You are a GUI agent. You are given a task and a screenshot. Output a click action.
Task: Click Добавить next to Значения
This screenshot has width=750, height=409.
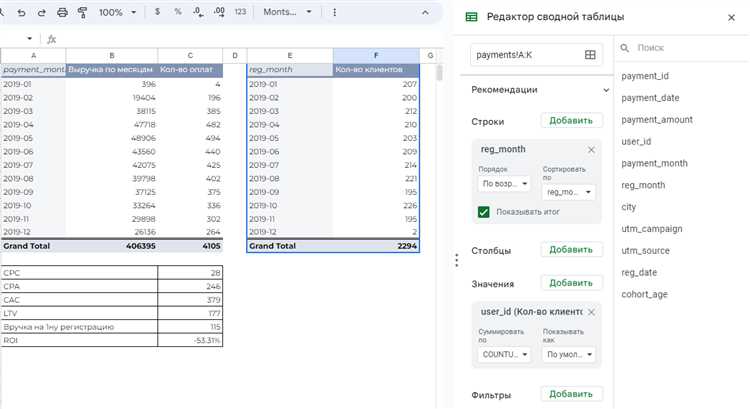coord(571,283)
